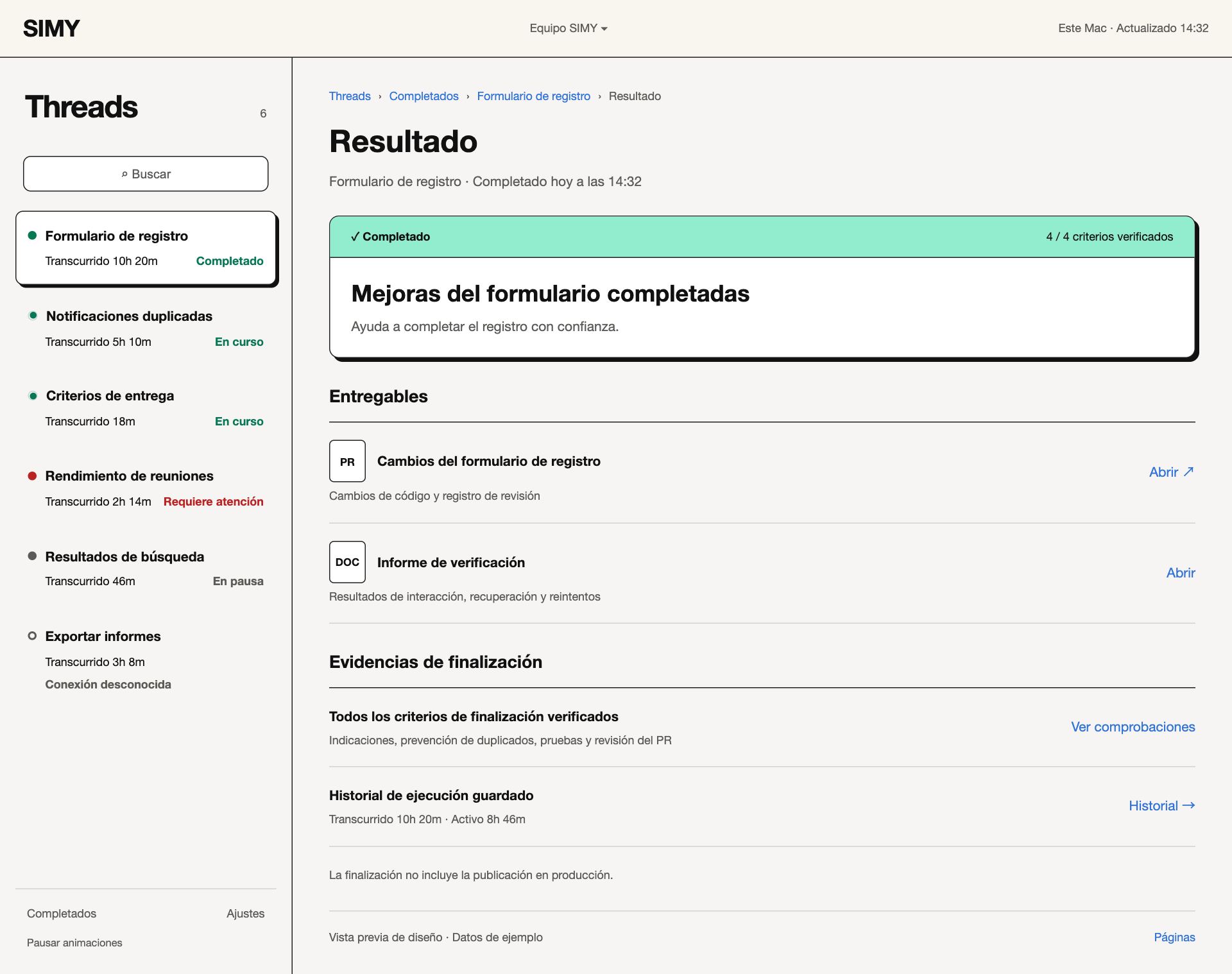1232x974 pixels.
Task: Focus the Buscar search field
Action: pyautogui.click(x=146, y=174)
